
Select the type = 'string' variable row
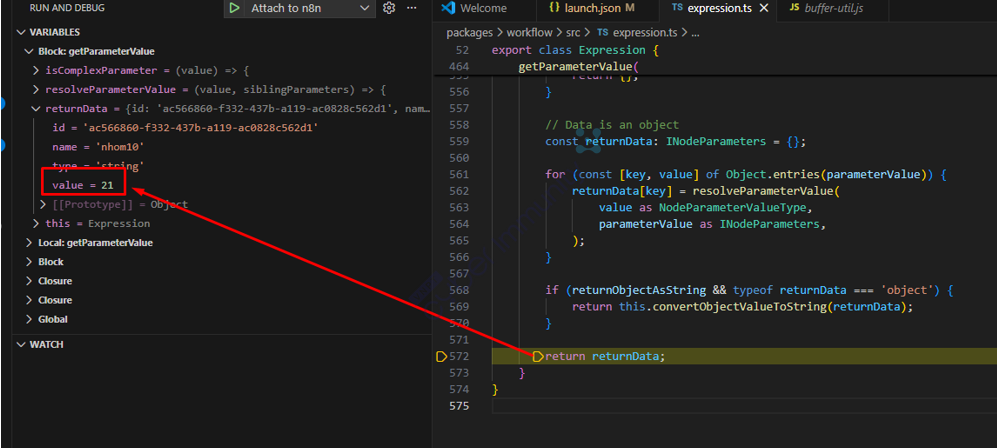click(x=221, y=166)
